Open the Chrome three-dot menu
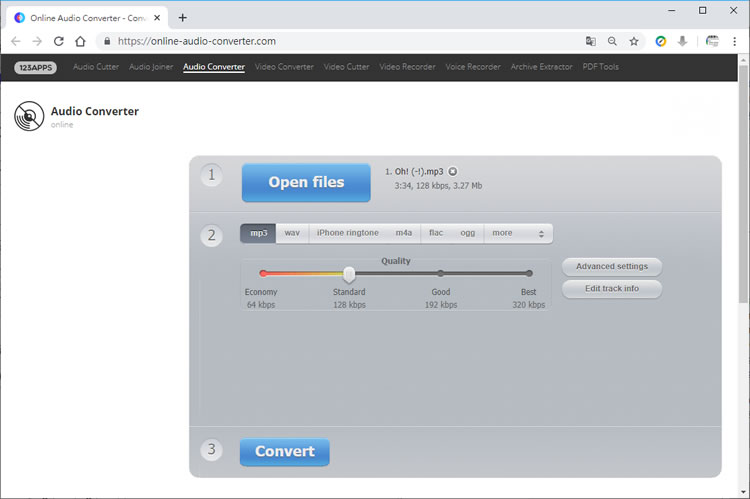The image size is (750, 499). 734,41
